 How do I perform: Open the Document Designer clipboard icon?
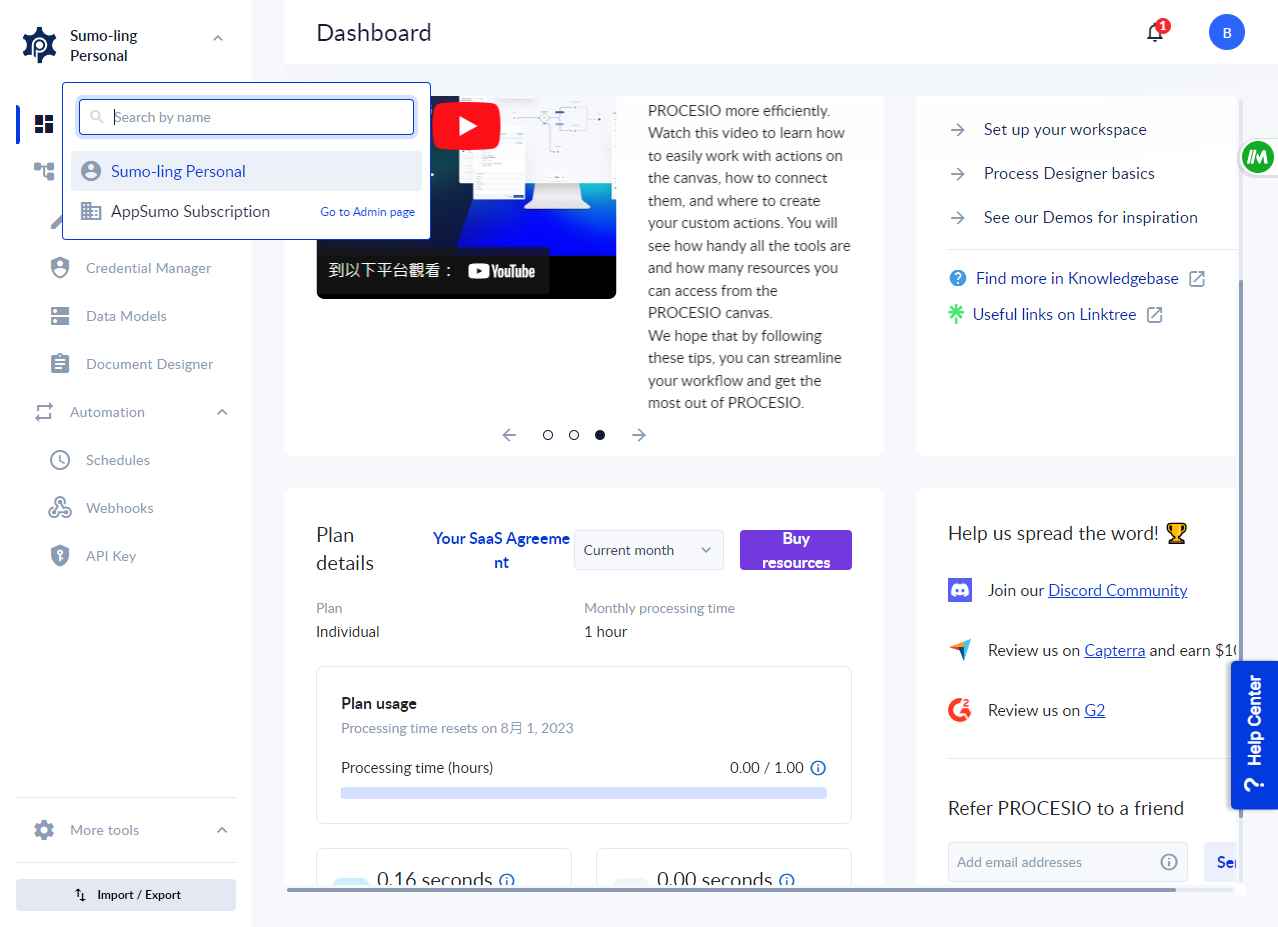pos(60,364)
